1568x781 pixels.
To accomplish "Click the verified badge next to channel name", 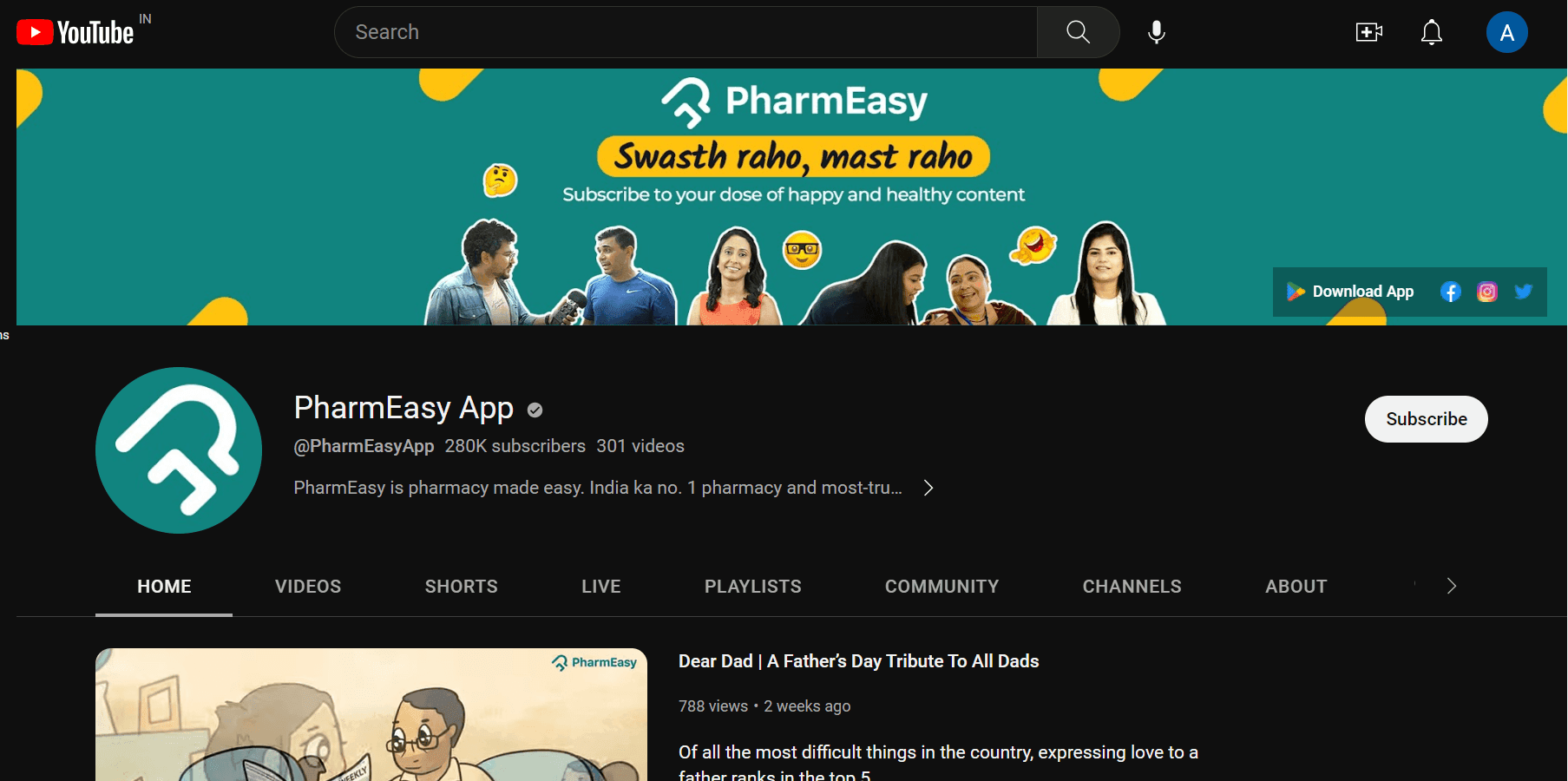I will pos(534,410).
